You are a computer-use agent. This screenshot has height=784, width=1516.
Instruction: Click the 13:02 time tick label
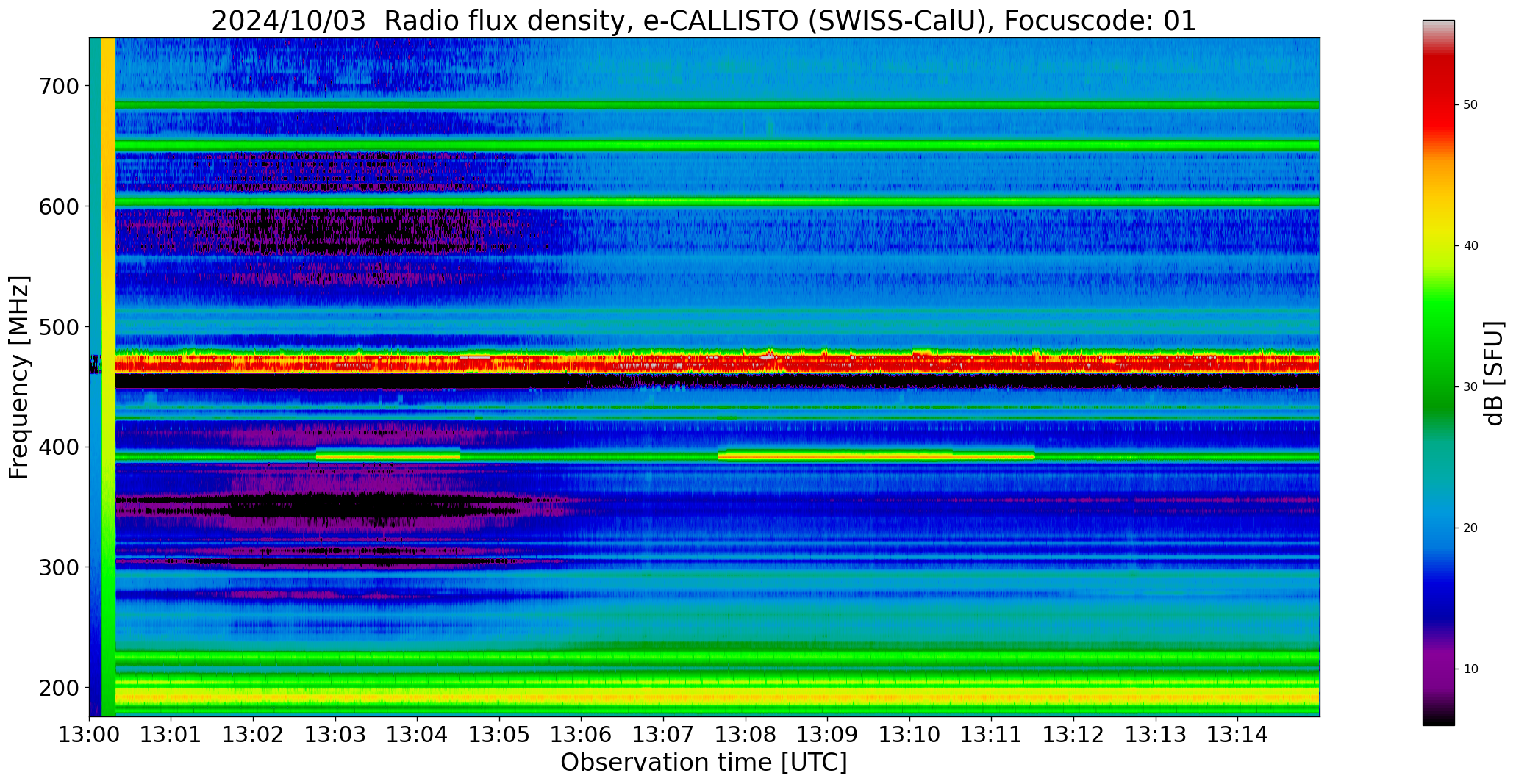254,734
